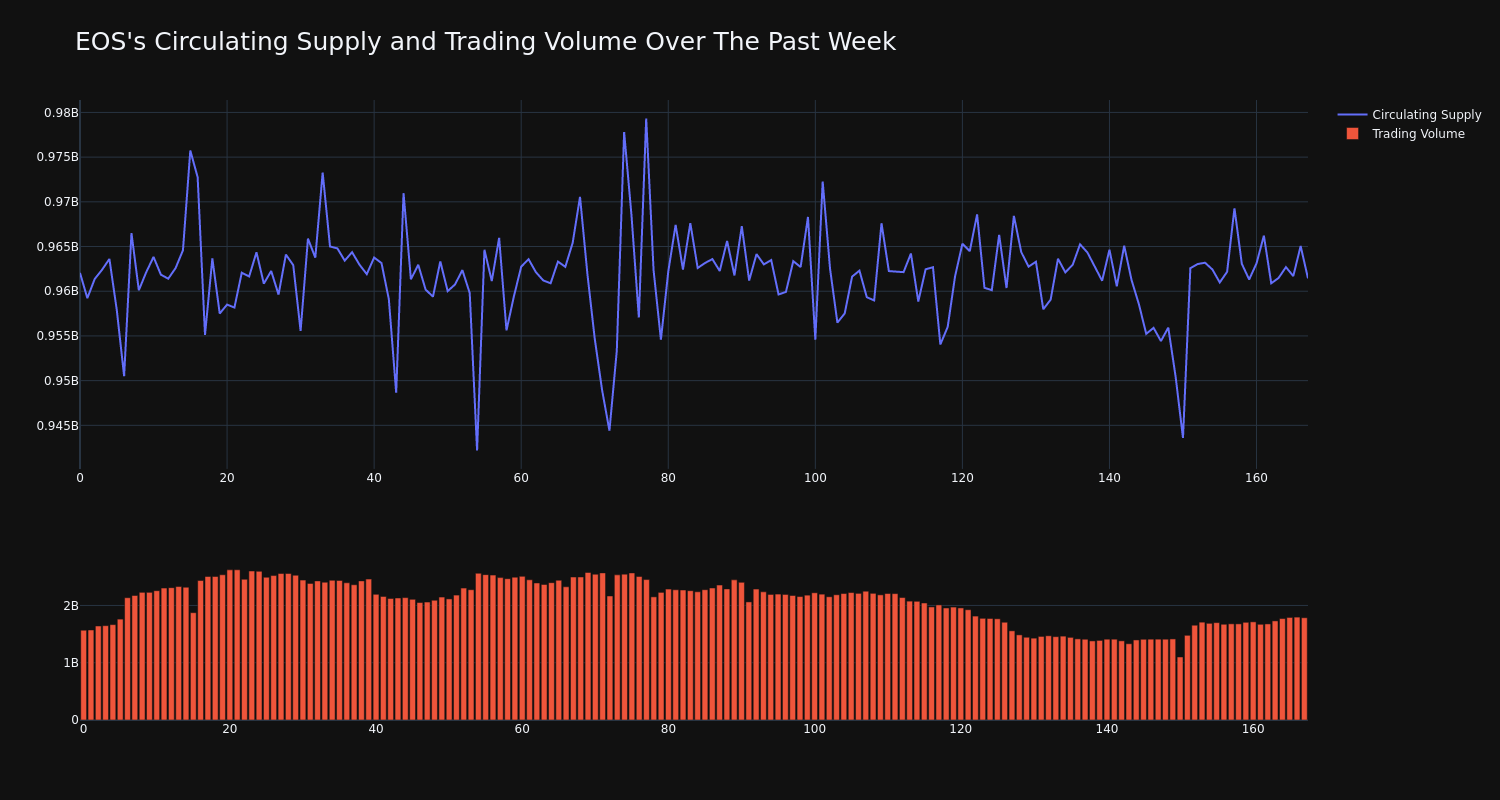The image size is (1500, 800).
Task: Click the 140 tick label under bar chart
Action: [x=1107, y=729]
